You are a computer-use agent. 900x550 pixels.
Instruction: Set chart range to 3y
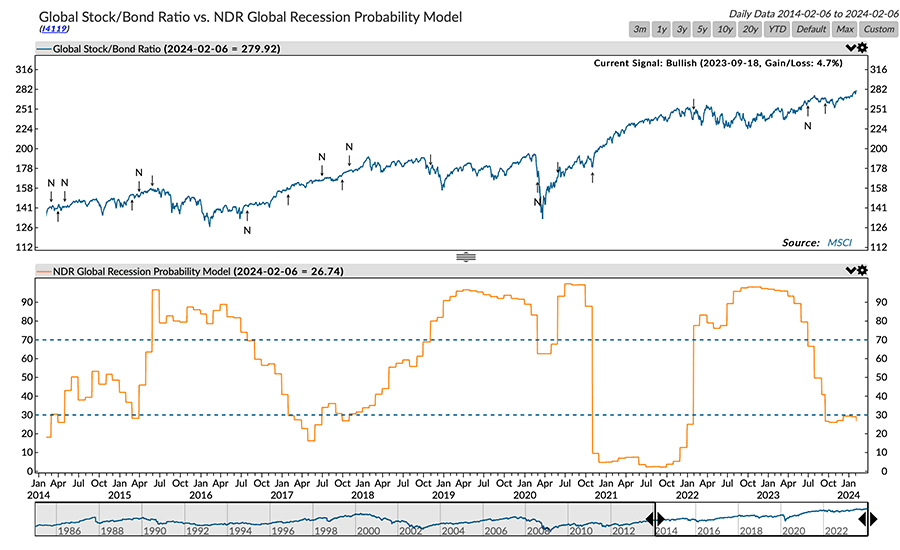click(x=684, y=29)
